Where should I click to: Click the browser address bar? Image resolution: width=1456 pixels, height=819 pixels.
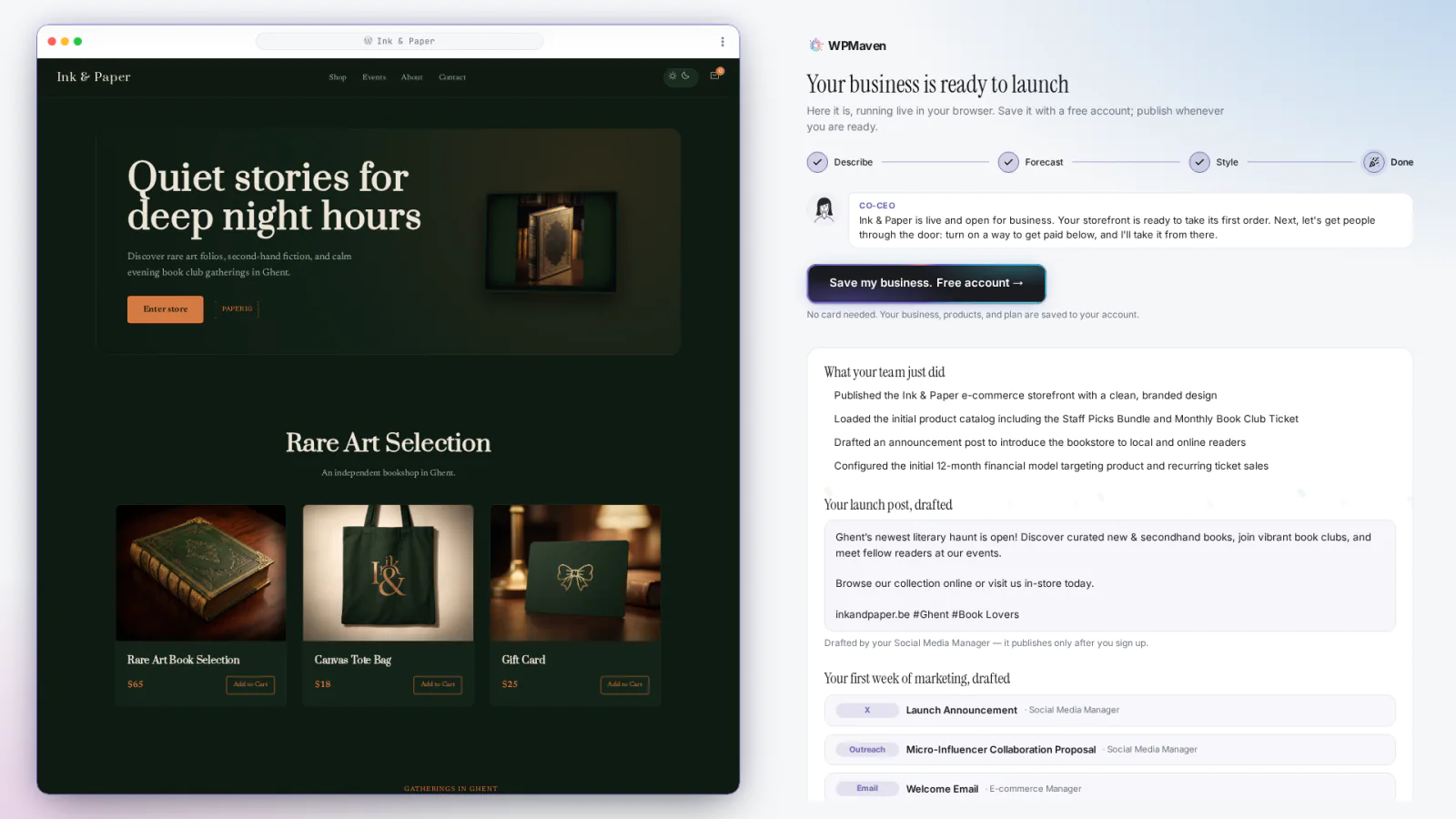point(399,41)
